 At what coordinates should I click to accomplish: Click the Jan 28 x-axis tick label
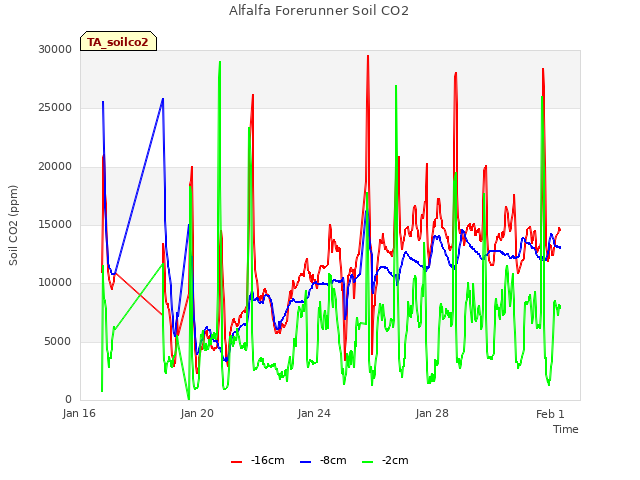pos(432,413)
